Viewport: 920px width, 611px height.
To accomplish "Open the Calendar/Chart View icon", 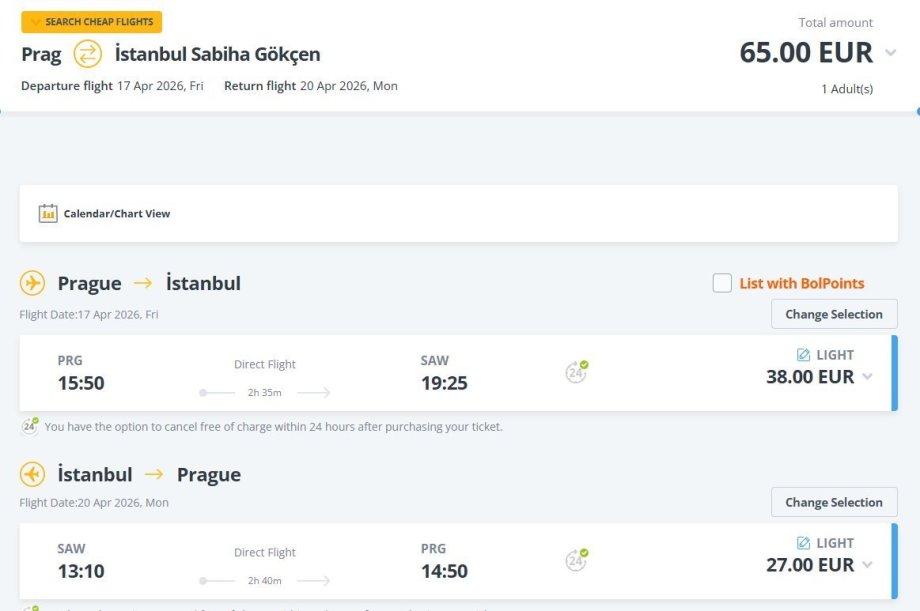I will pyautogui.click(x=48, y=213).
